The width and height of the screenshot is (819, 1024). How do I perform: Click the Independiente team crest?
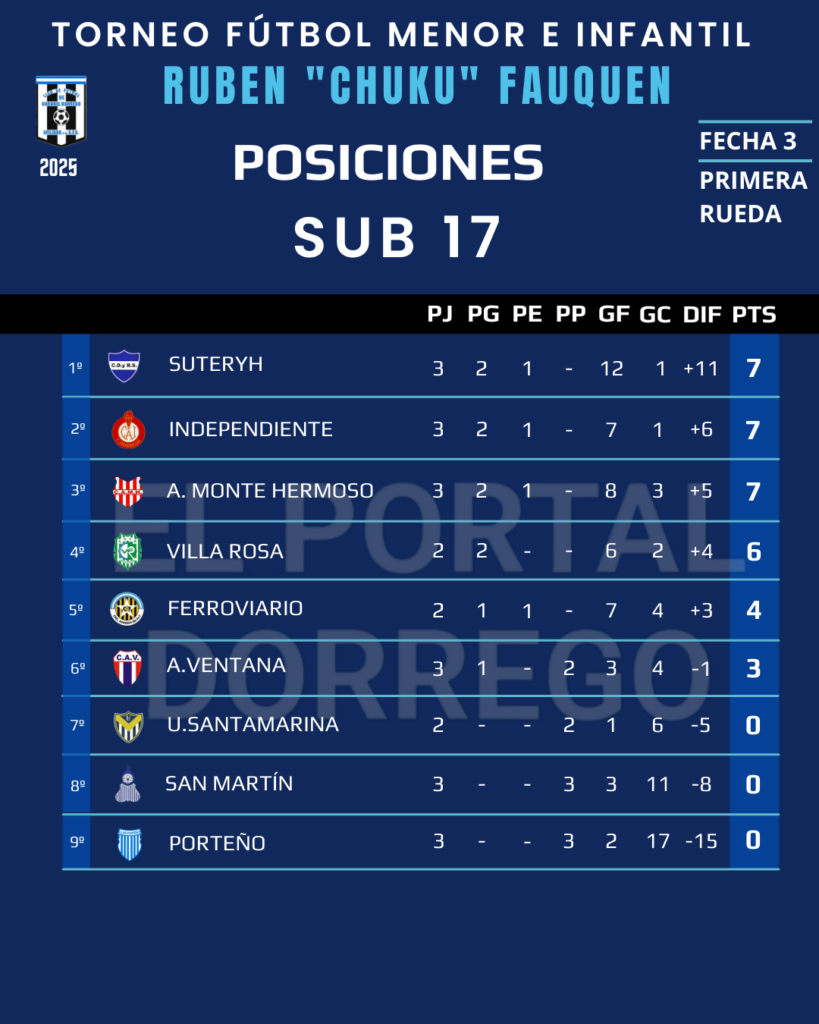(x=128, y=429)
